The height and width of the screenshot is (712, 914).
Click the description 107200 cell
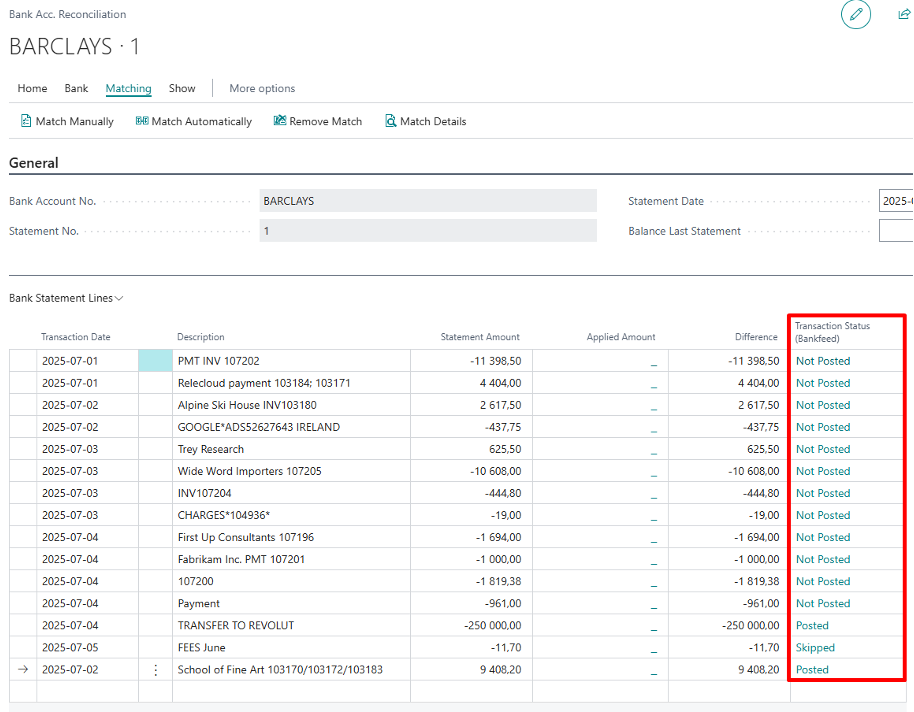tap(291, 581)
